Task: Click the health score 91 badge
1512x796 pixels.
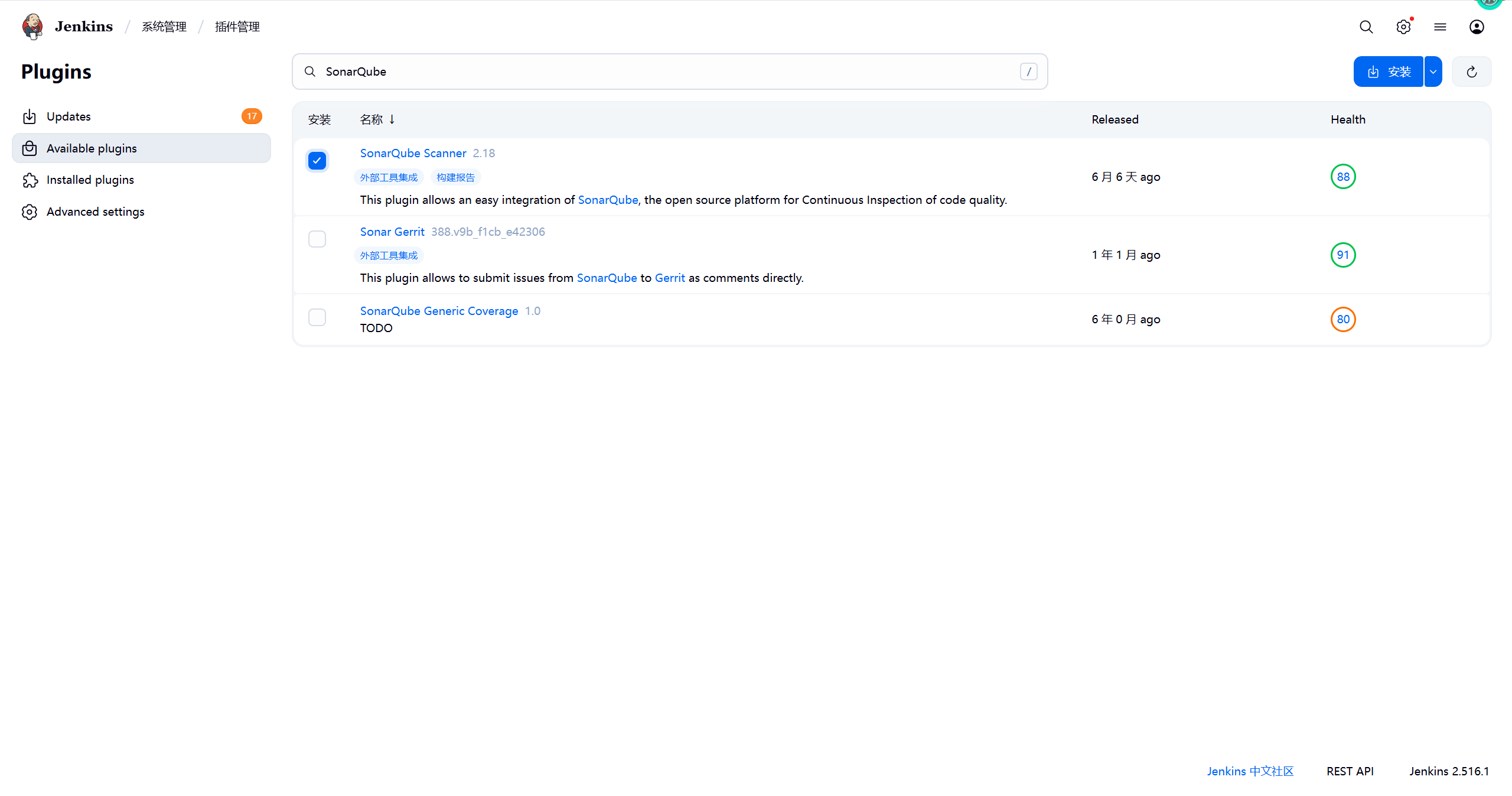Action: pyautogui.click(x=1343, y=255)
